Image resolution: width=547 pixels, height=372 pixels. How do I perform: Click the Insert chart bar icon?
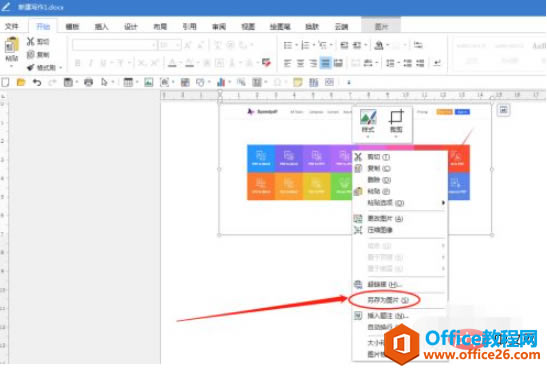pos(220,82)
